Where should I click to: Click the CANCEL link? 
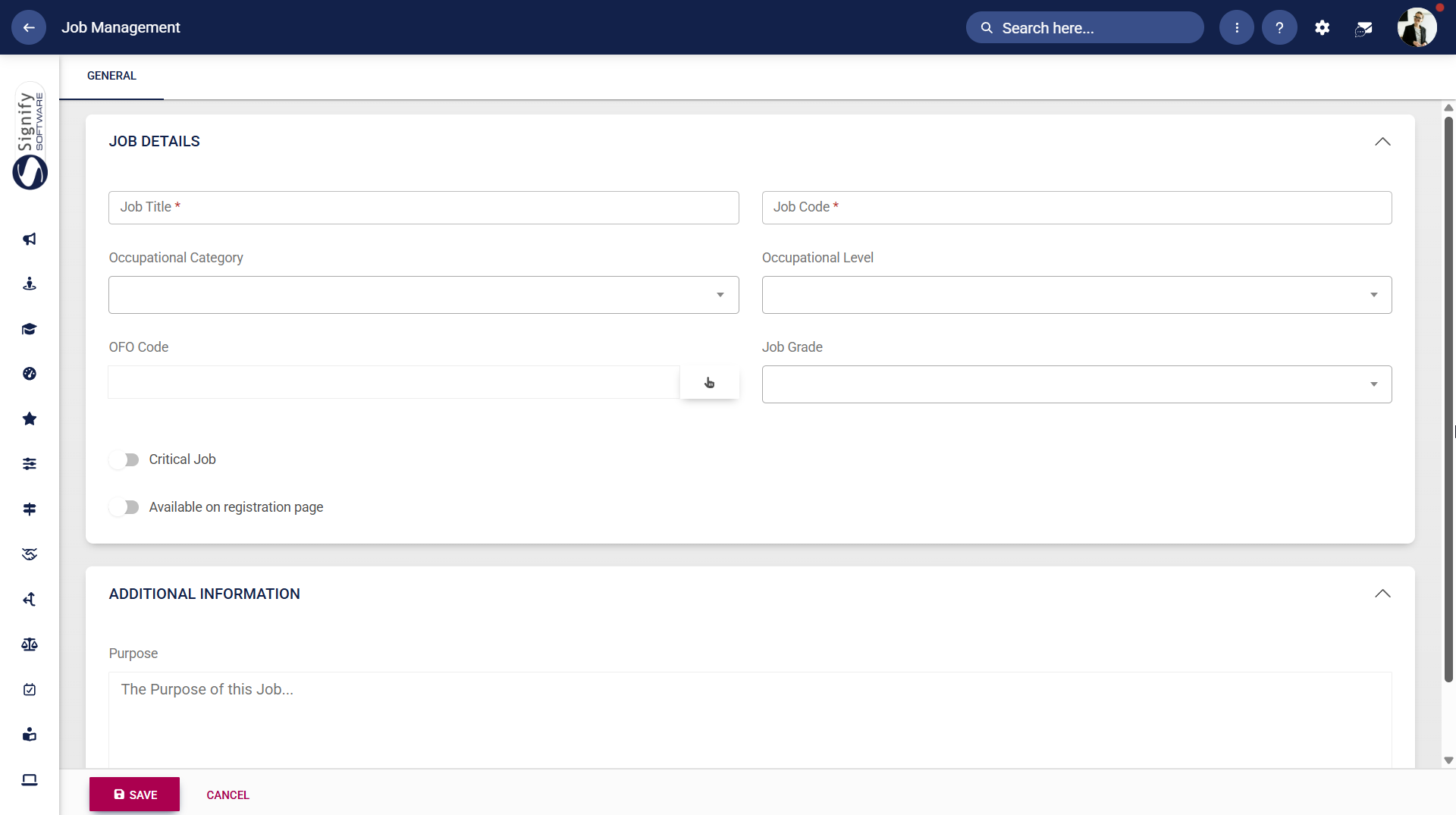[227, 795]
